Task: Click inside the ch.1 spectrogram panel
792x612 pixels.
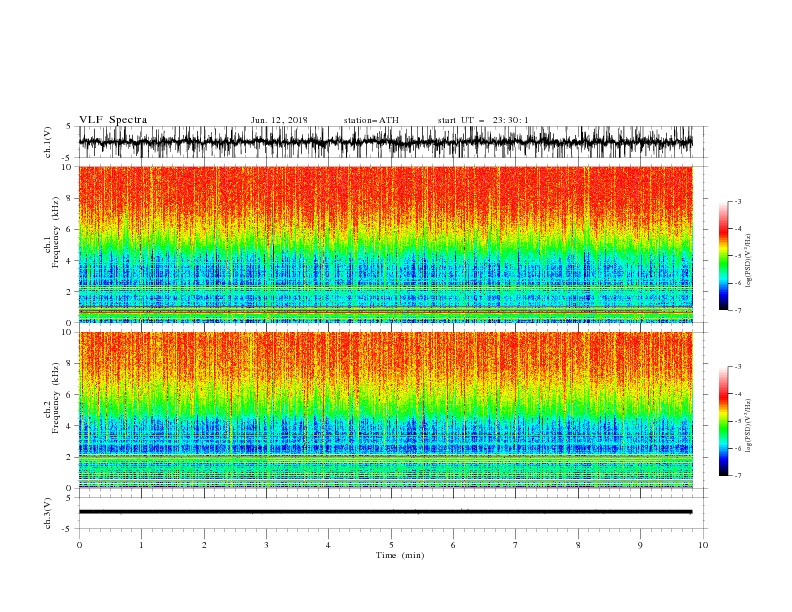Action: (385, 244)
